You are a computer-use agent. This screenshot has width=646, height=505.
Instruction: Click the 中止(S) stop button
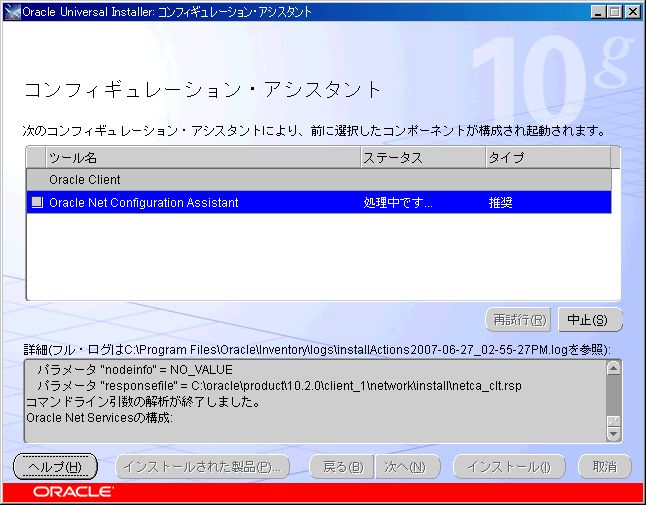[x=590, y=320]
